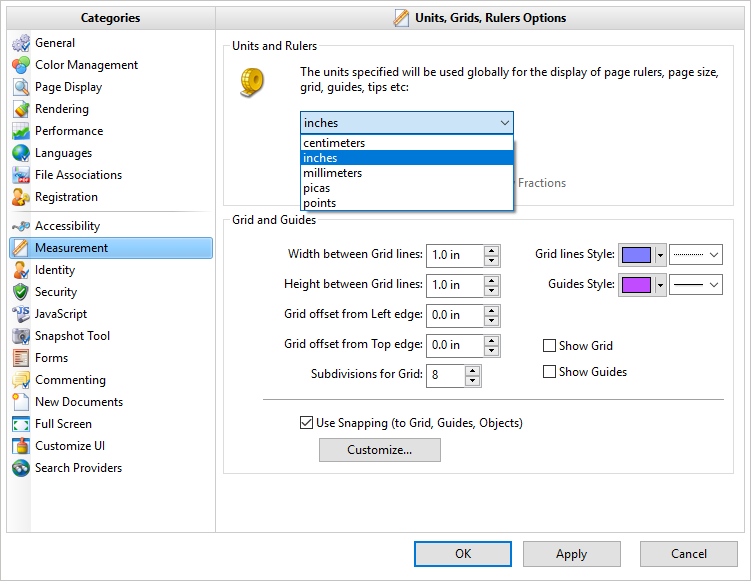Click the purple Guides Style color swatch
The image size is (751, 581).
click(x=636, y=285)
